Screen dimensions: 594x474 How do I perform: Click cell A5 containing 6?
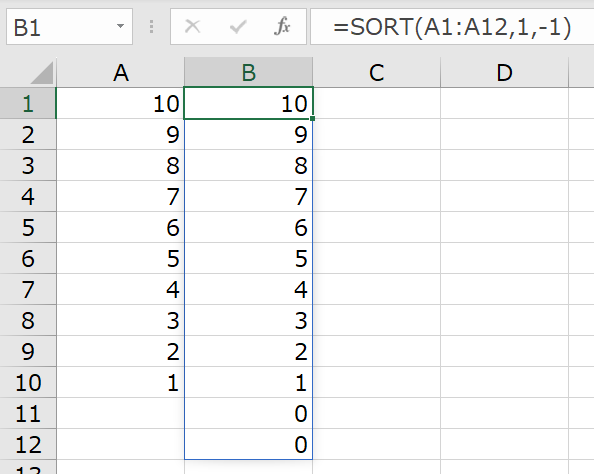pos(120,227)
